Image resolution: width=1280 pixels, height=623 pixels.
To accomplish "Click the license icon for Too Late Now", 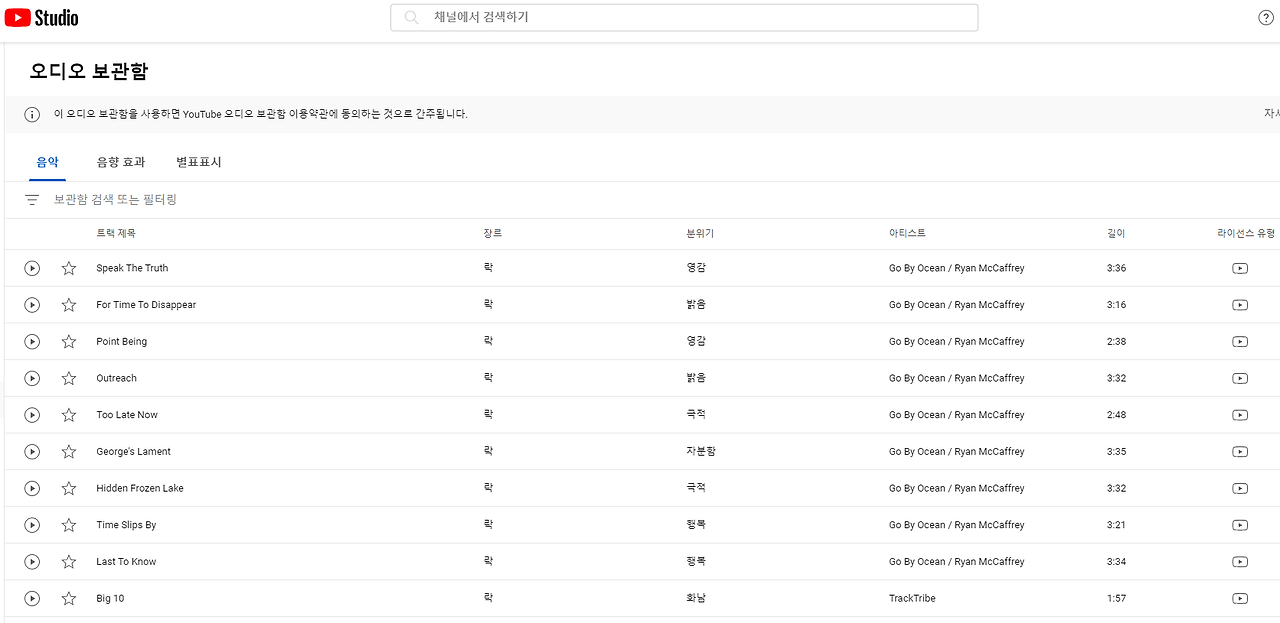I will (x=1240, y=415).
